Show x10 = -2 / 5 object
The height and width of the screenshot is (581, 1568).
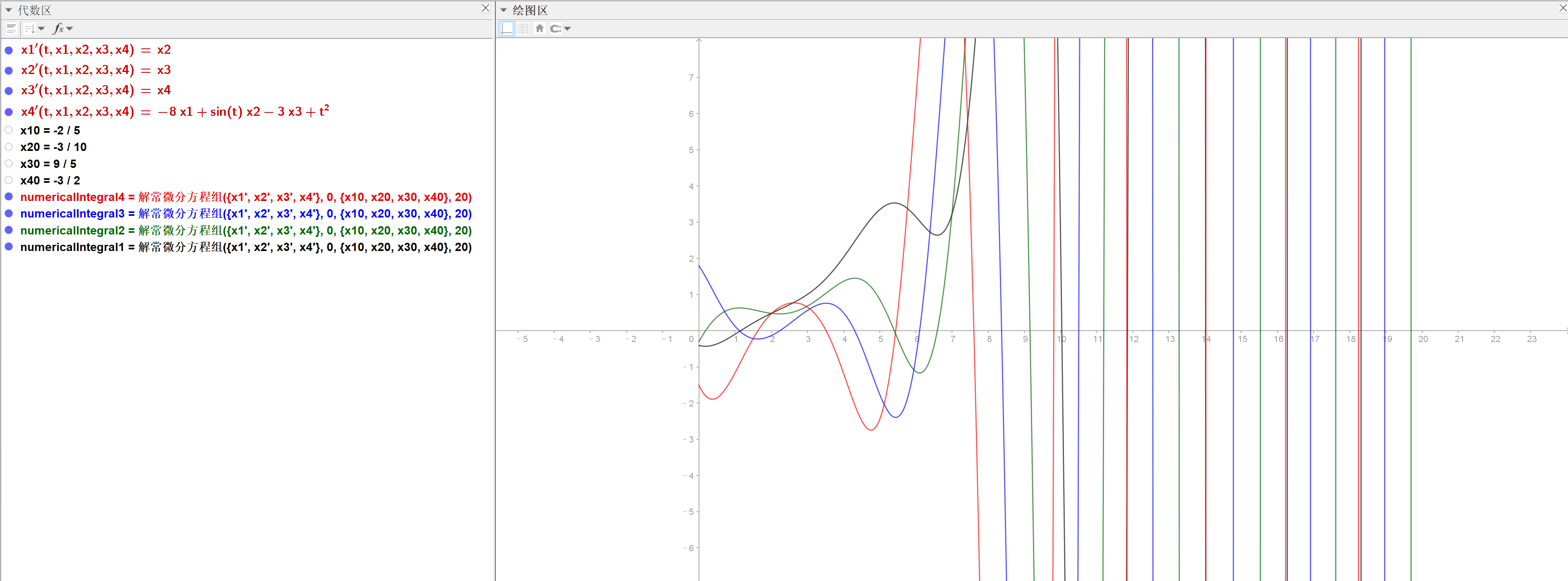click(x=9, y=130)
